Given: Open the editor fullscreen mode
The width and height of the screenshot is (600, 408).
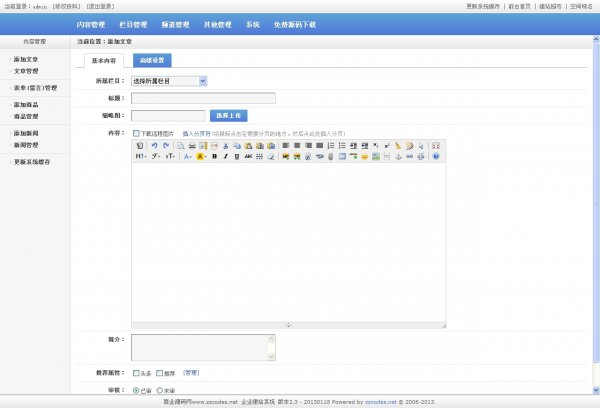Looking at the screenshot, I should pos(436,145).
